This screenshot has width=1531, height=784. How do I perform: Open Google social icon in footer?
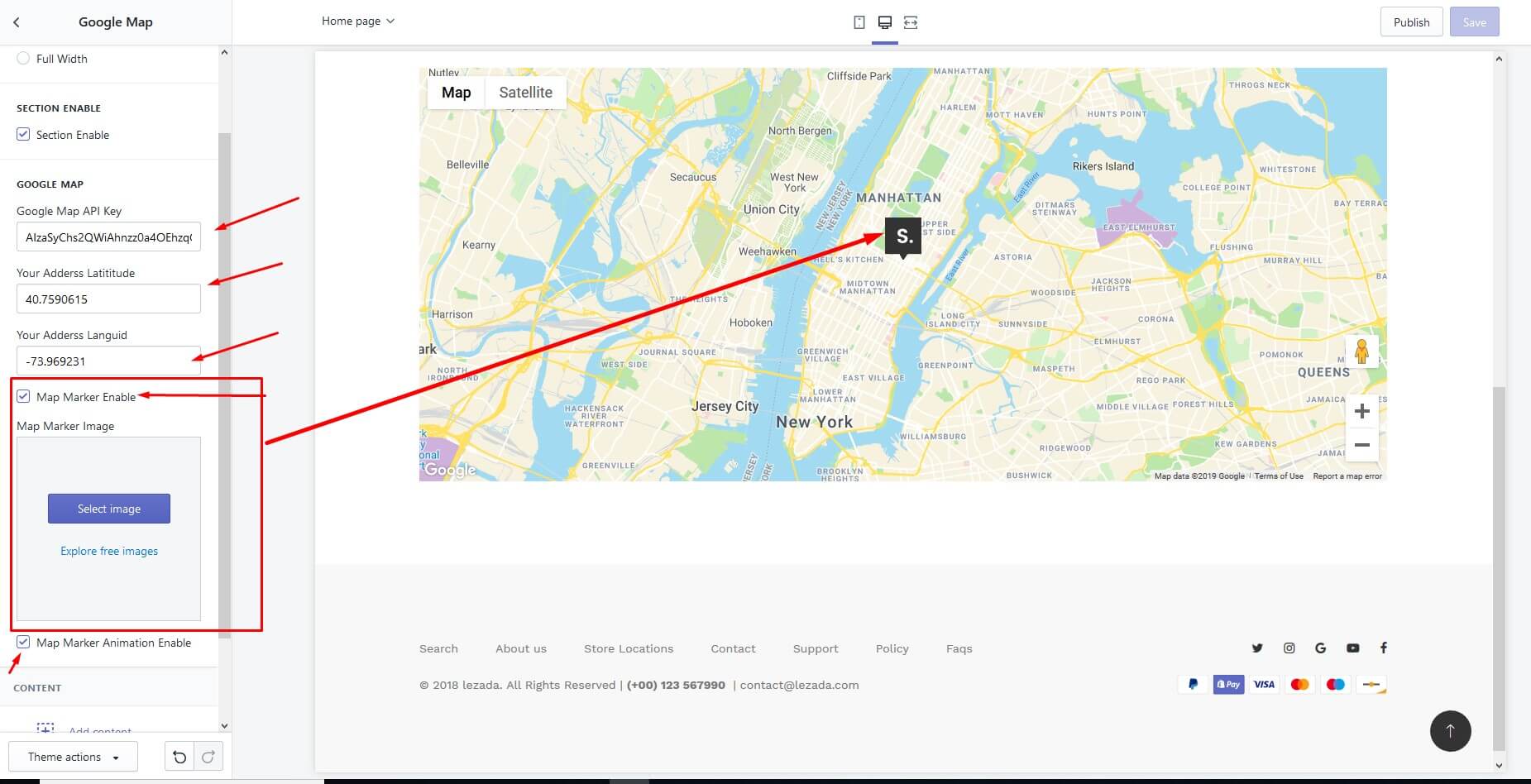(x=1321, y=648)
